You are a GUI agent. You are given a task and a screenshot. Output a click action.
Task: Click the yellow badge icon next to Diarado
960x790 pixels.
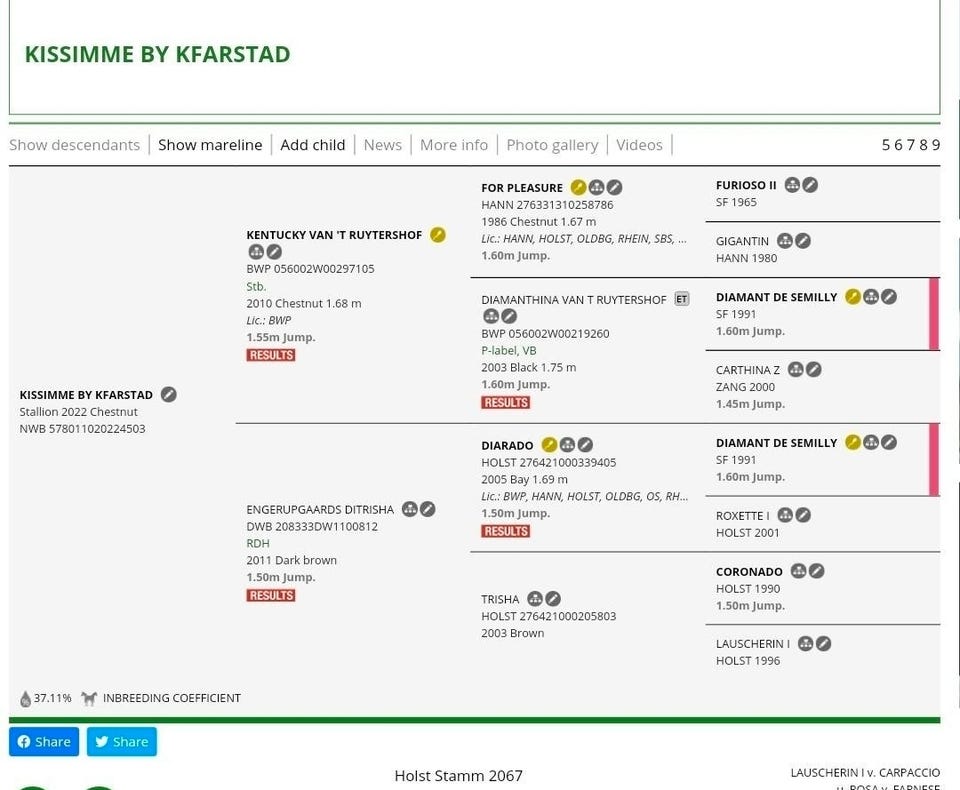[549, 445]
